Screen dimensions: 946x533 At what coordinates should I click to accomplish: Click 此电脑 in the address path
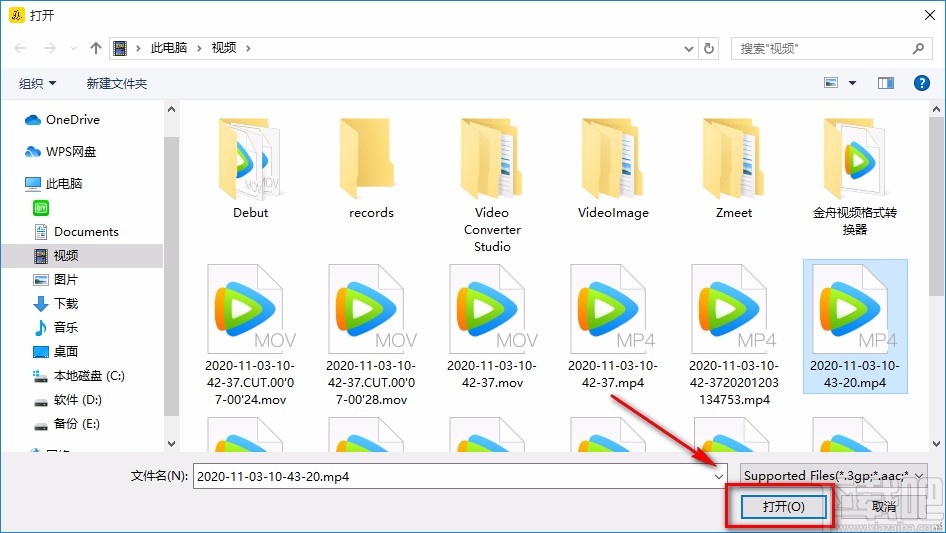tap(168, 48)
